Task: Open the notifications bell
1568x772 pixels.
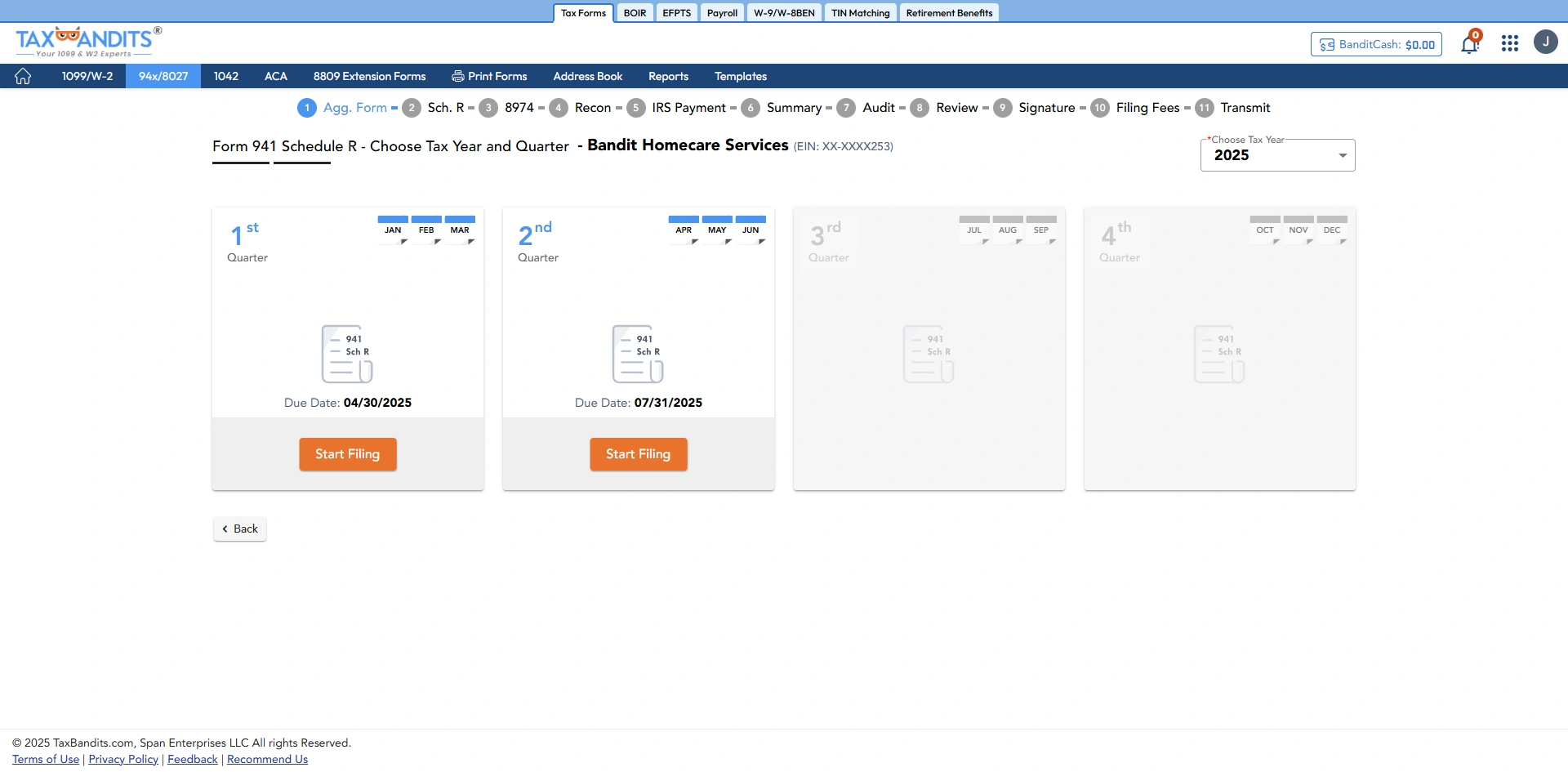Action: click(x=1469, y=42)
